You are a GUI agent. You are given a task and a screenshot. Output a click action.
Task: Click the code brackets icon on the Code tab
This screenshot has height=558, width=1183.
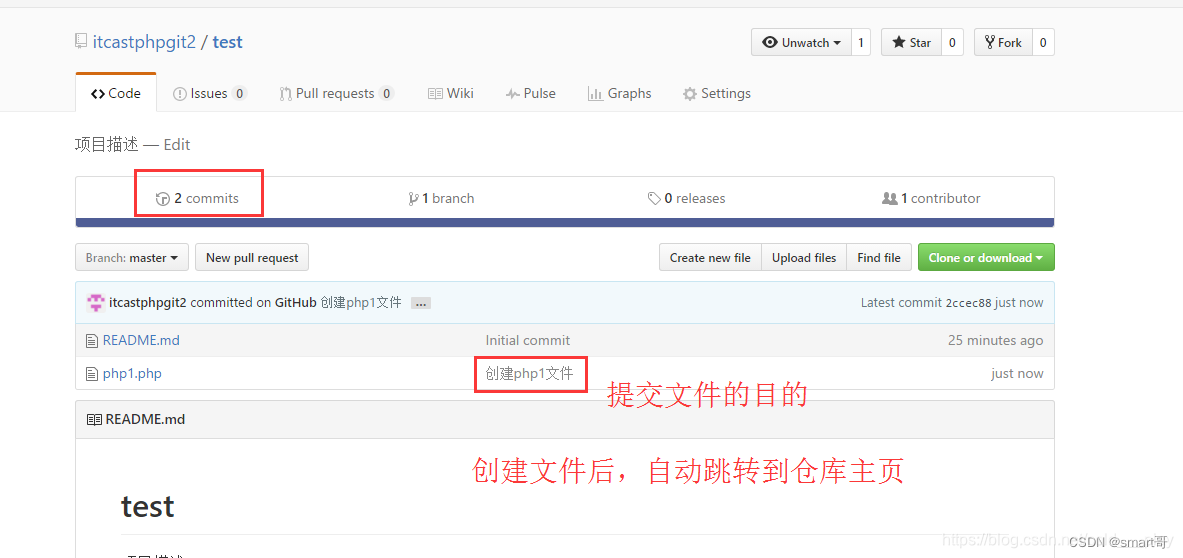click(97, 94)
